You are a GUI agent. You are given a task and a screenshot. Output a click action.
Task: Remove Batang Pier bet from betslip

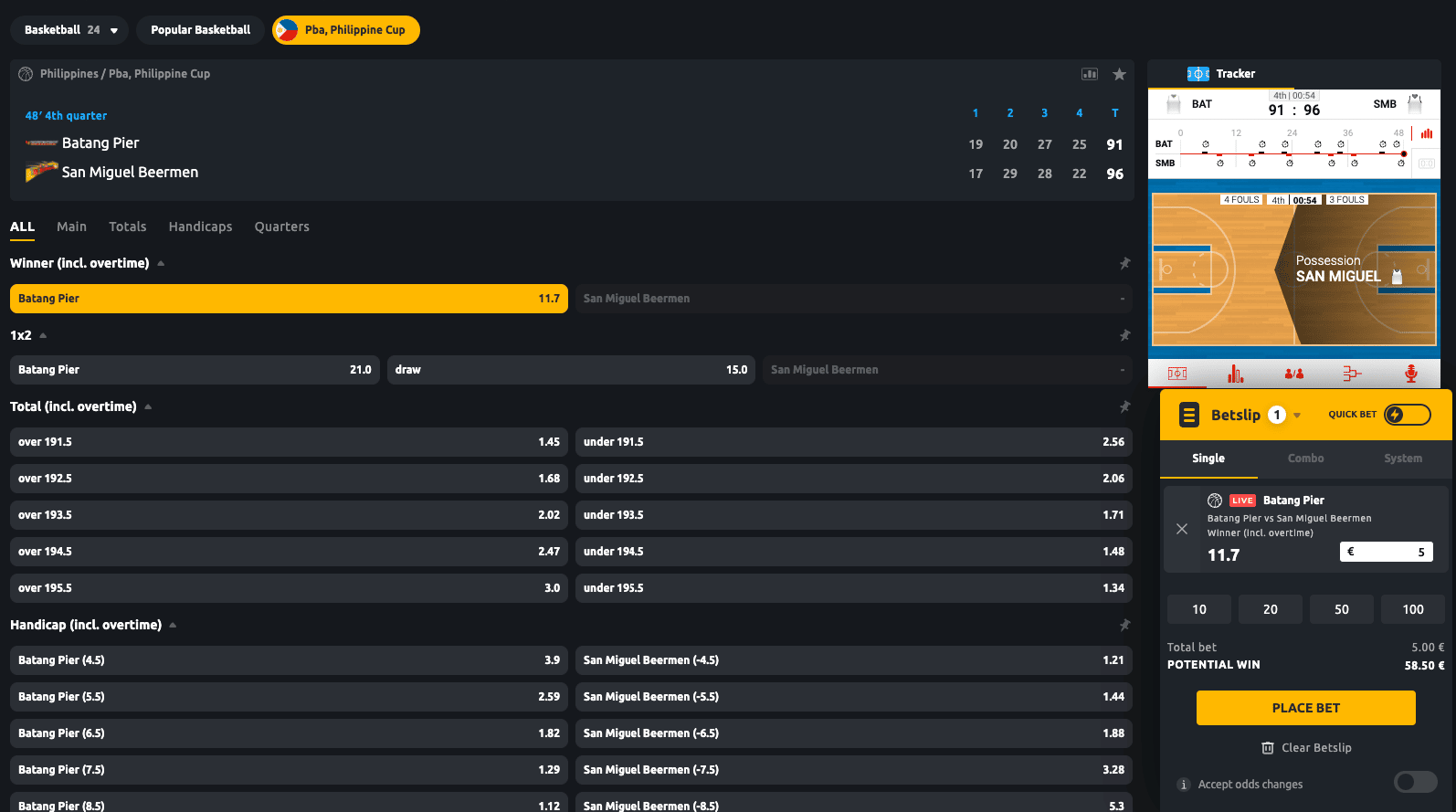click(x=1182, y=529)
